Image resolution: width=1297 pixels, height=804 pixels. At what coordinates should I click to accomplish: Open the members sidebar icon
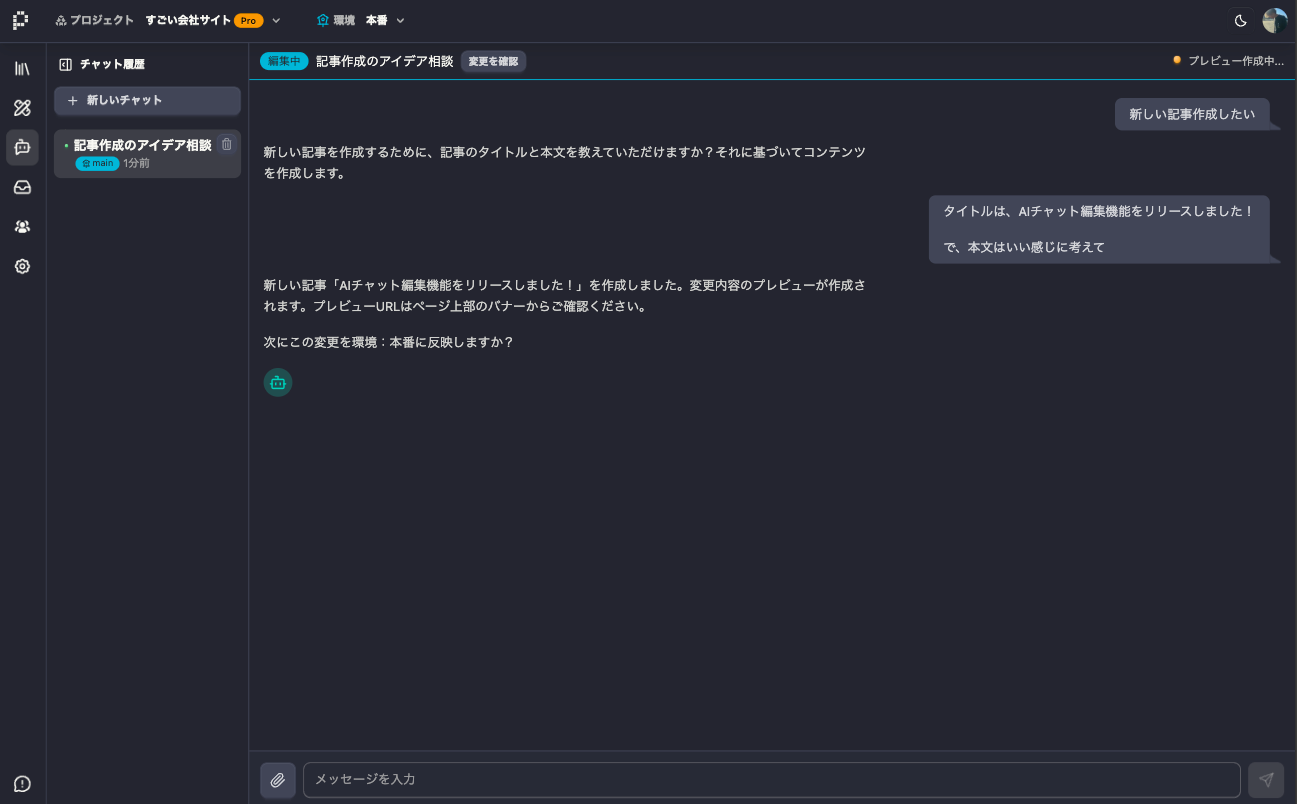point(22,227)
